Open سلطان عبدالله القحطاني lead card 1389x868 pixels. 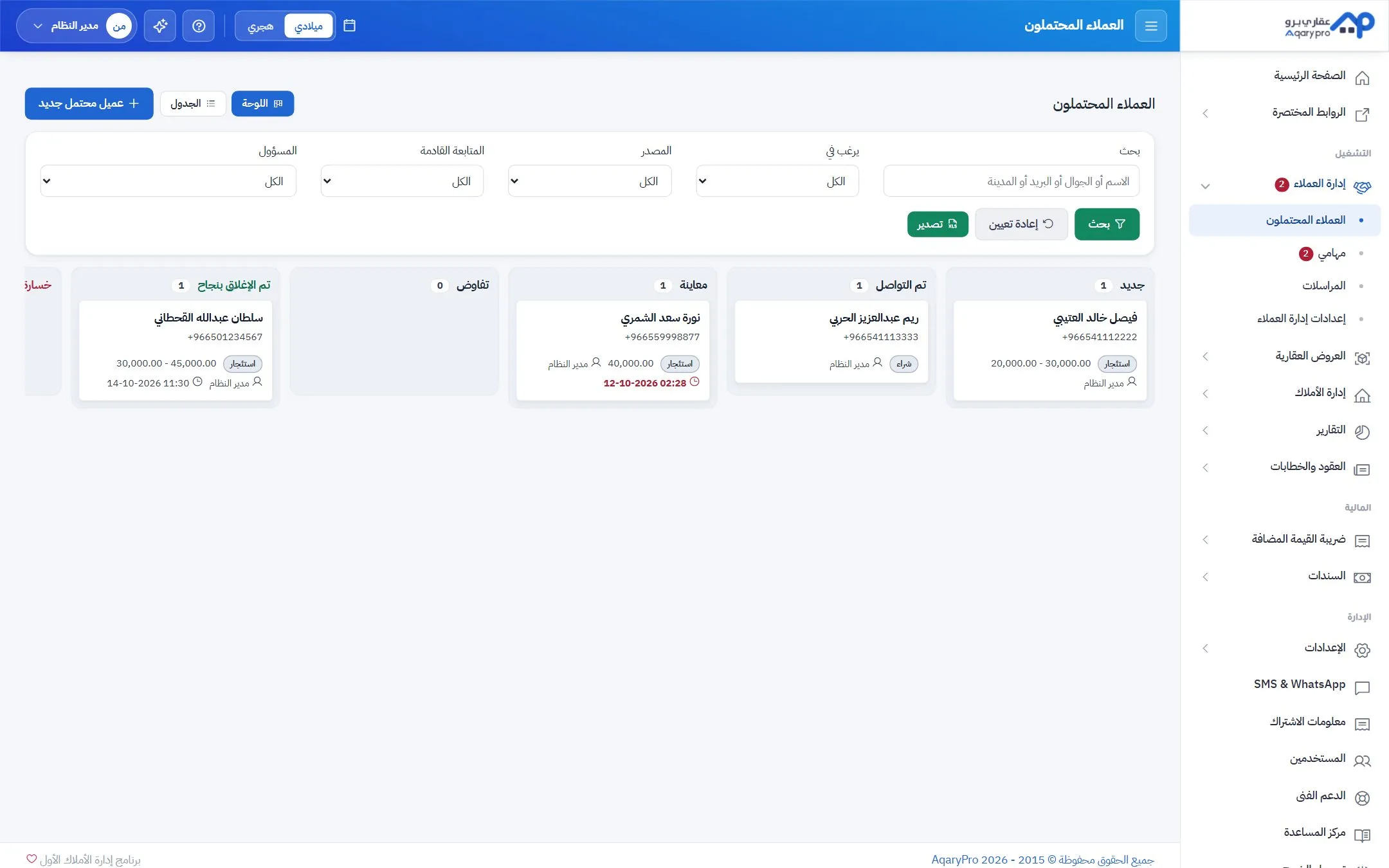(176, 350)
